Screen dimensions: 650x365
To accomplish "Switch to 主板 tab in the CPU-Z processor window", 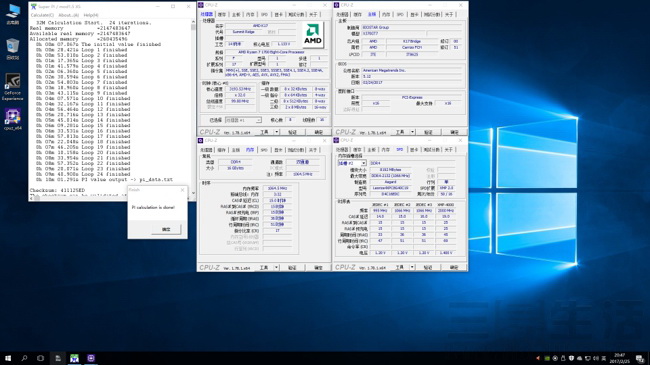I will [x=236, y=15].
